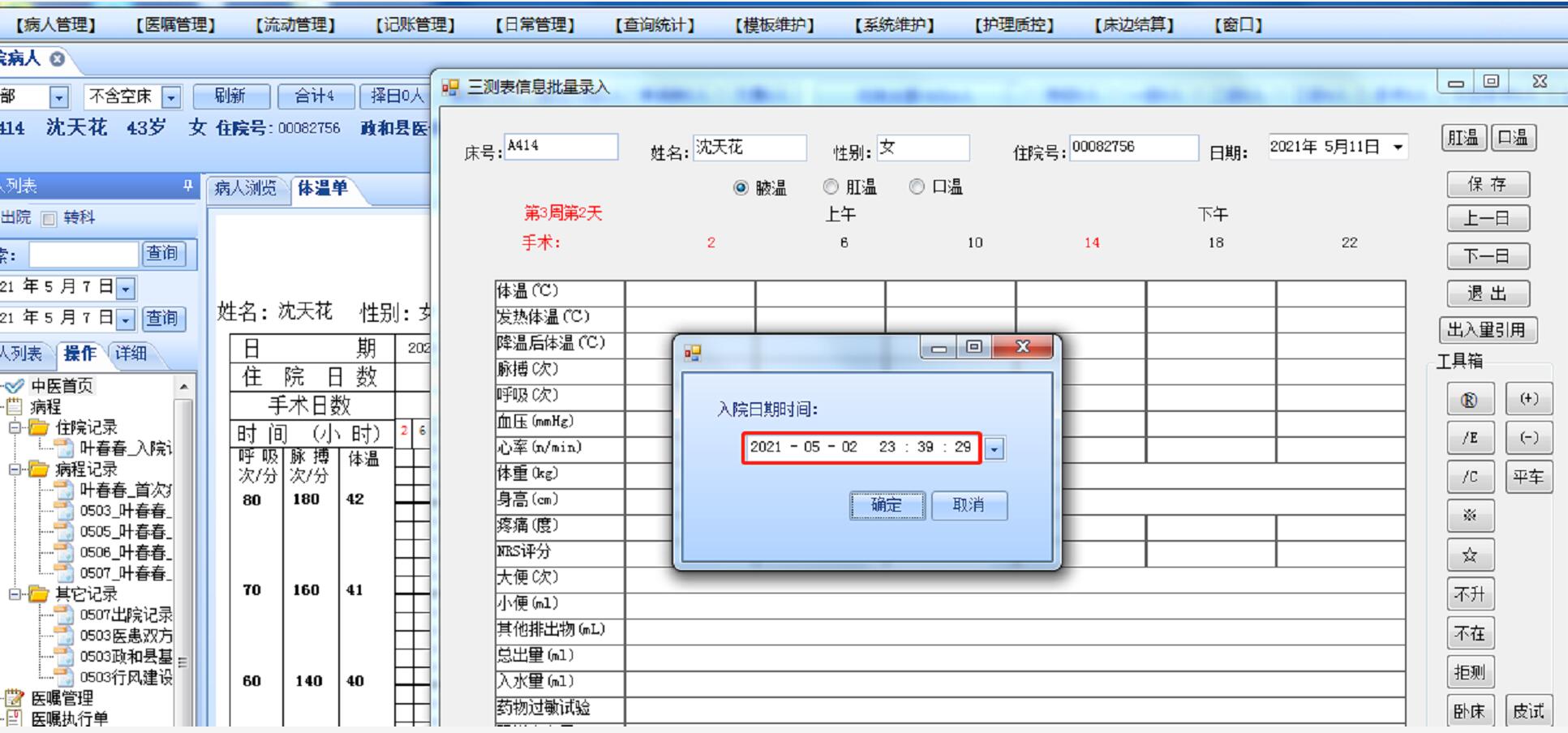
Task: Click the 出入量引用 button
Action: (1488, 330)
